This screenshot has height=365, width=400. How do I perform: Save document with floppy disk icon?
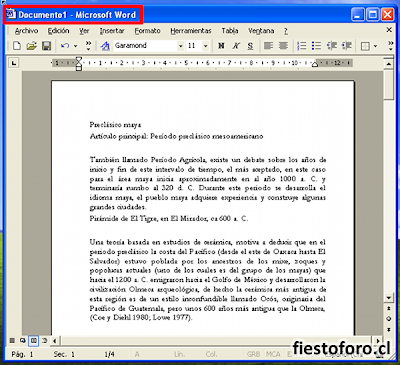coord(46,46)
